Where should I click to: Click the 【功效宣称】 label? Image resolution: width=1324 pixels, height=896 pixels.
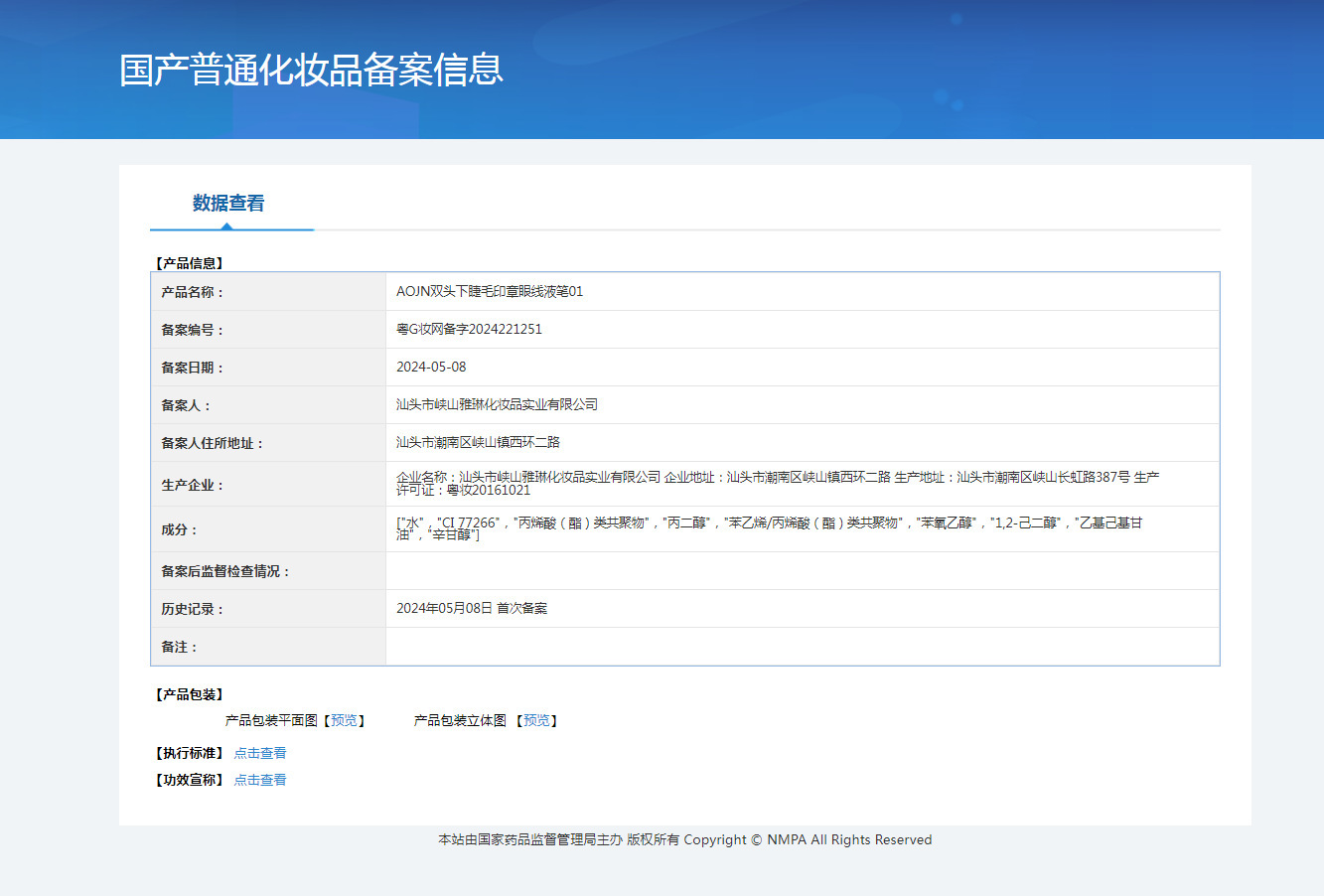click(189, 780)
